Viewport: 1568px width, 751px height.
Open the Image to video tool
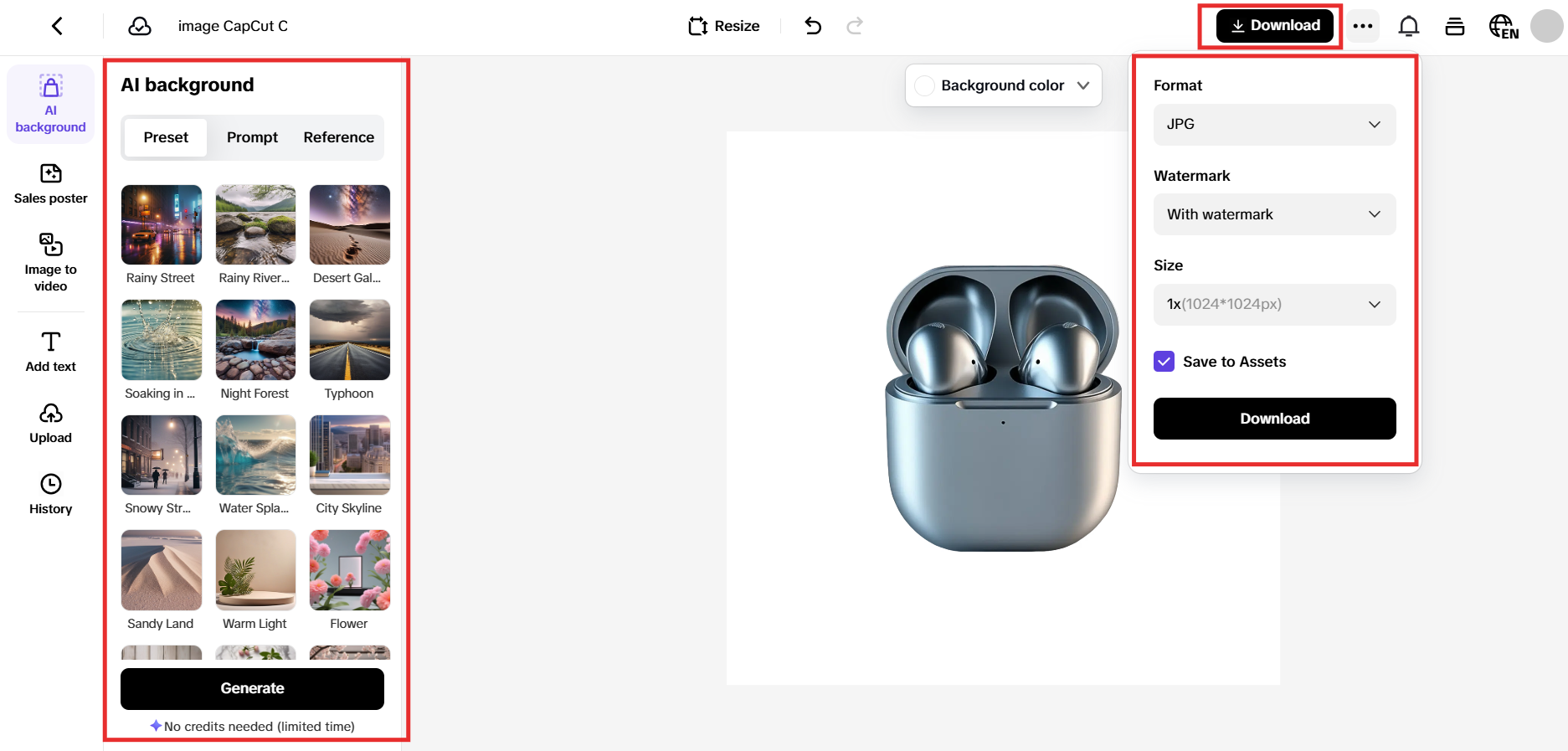tap(51, 262)
